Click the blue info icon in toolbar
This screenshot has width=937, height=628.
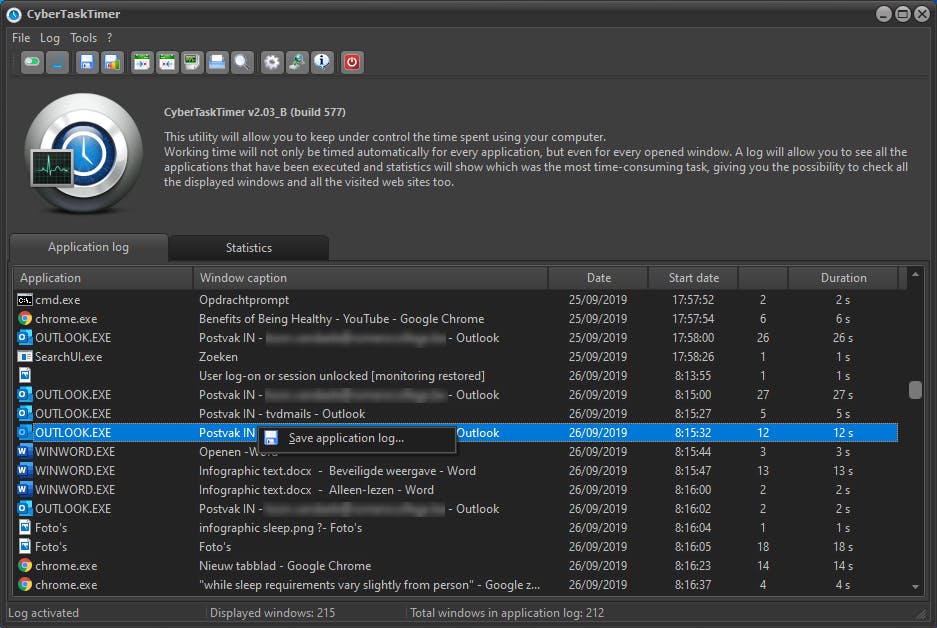coord(322,63)
